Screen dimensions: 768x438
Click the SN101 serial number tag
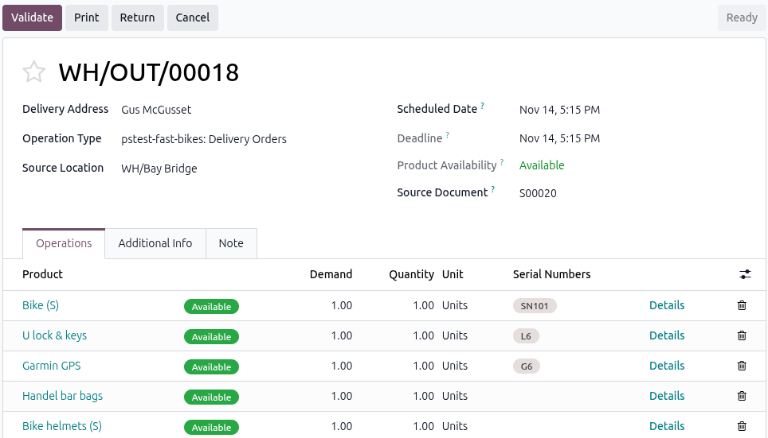coord(535,306)
